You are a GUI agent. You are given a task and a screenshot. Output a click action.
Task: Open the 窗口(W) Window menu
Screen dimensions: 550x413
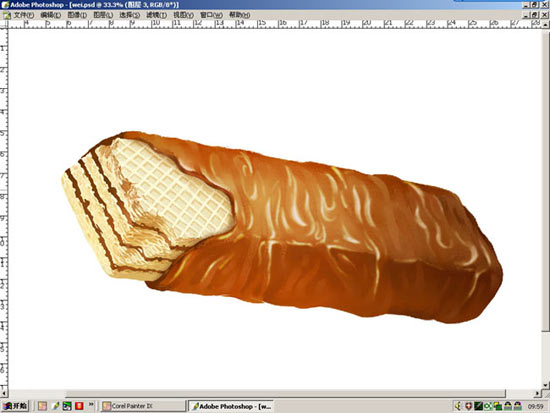tap(211, 15)
